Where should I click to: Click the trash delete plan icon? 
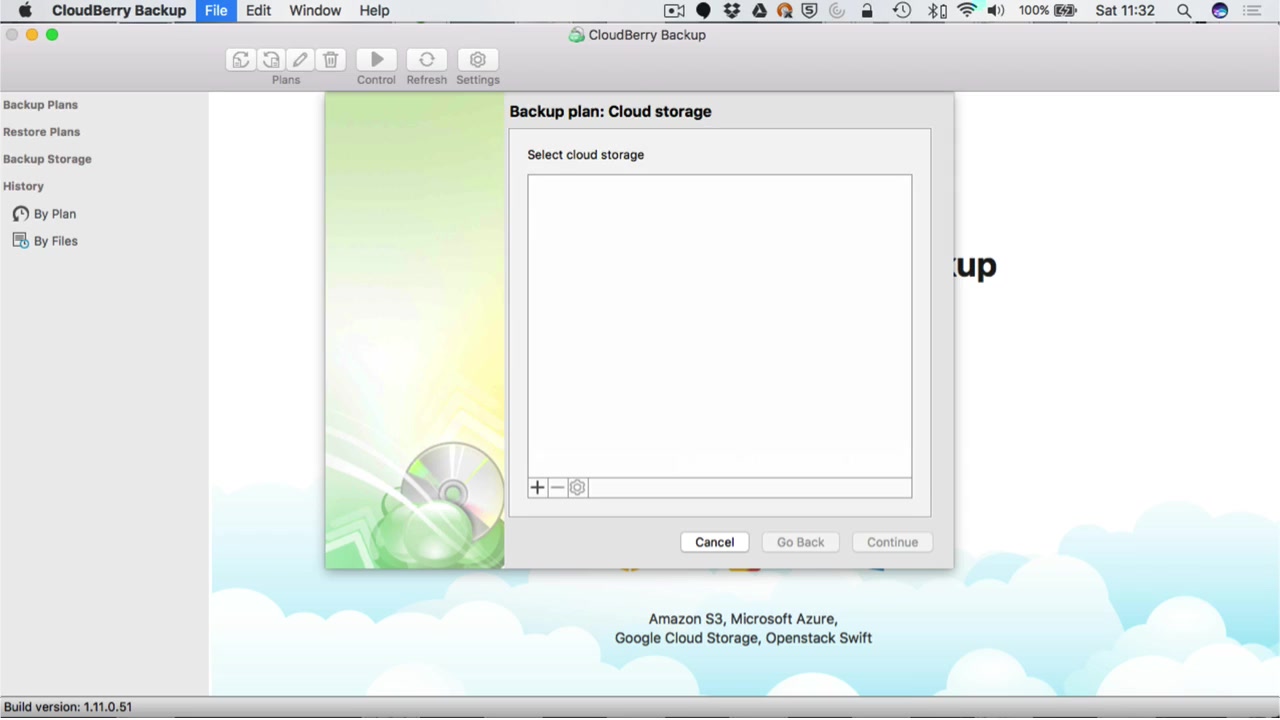(x=331, y=60)
